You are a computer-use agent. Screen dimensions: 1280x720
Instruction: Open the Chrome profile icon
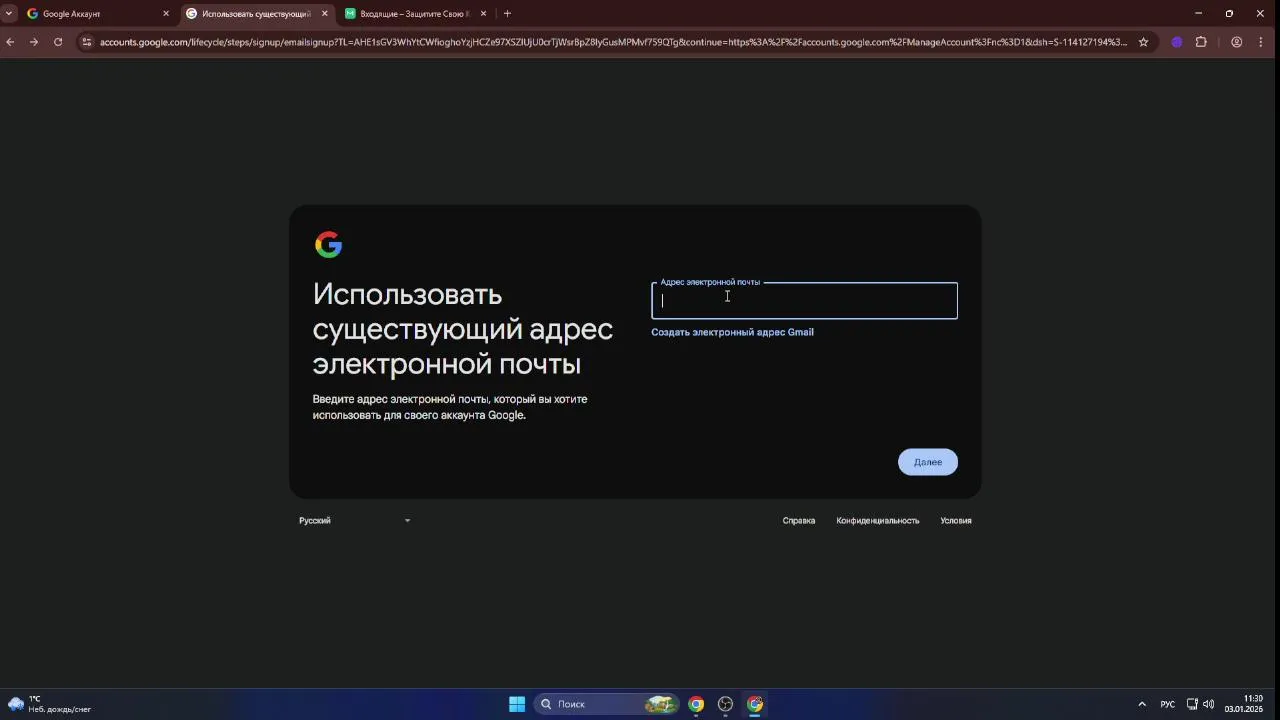pos(1237,42)
